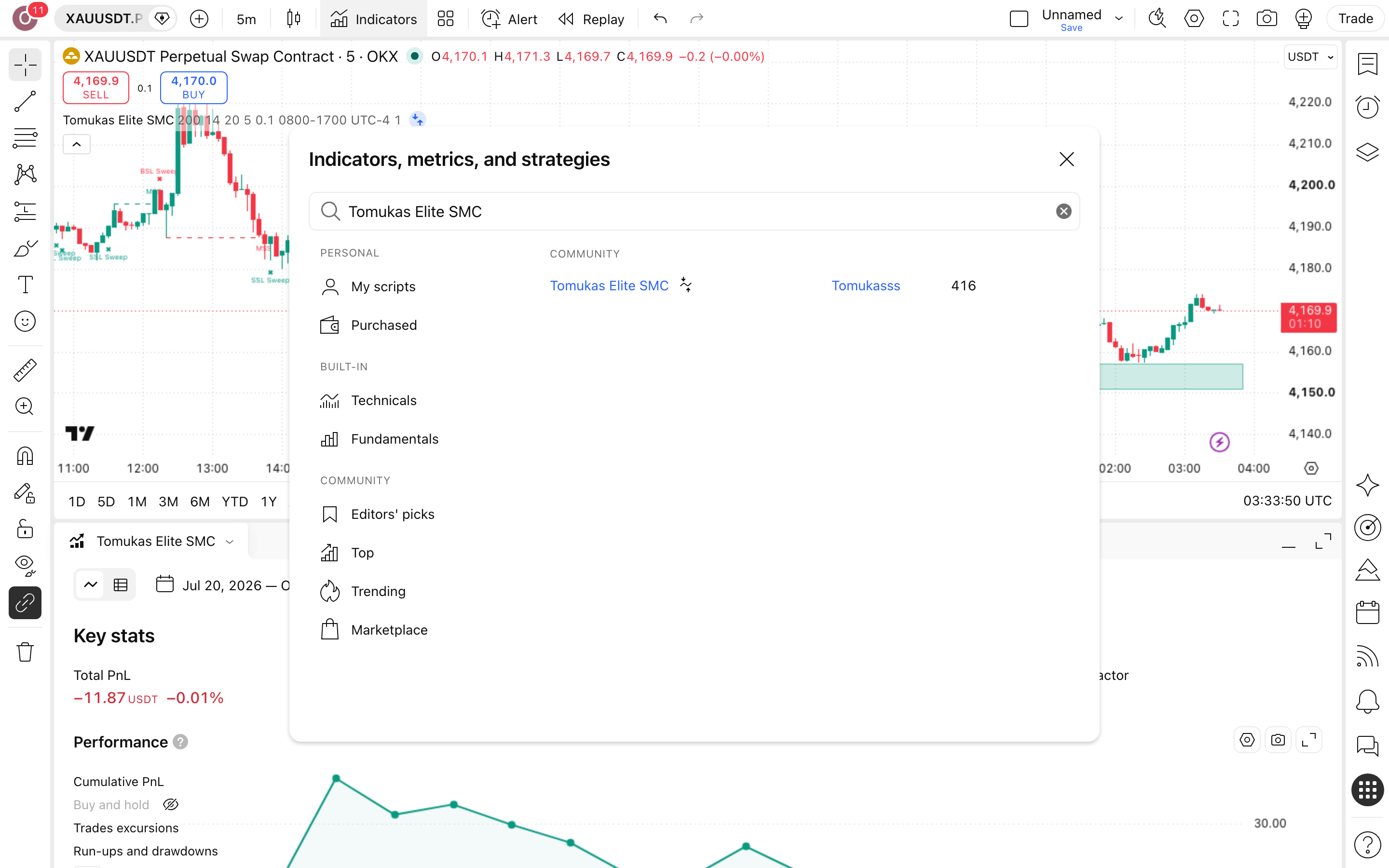Collapse the indicator legend chevron
Viewport: 1389px width, 868px height.
point(76,144)
